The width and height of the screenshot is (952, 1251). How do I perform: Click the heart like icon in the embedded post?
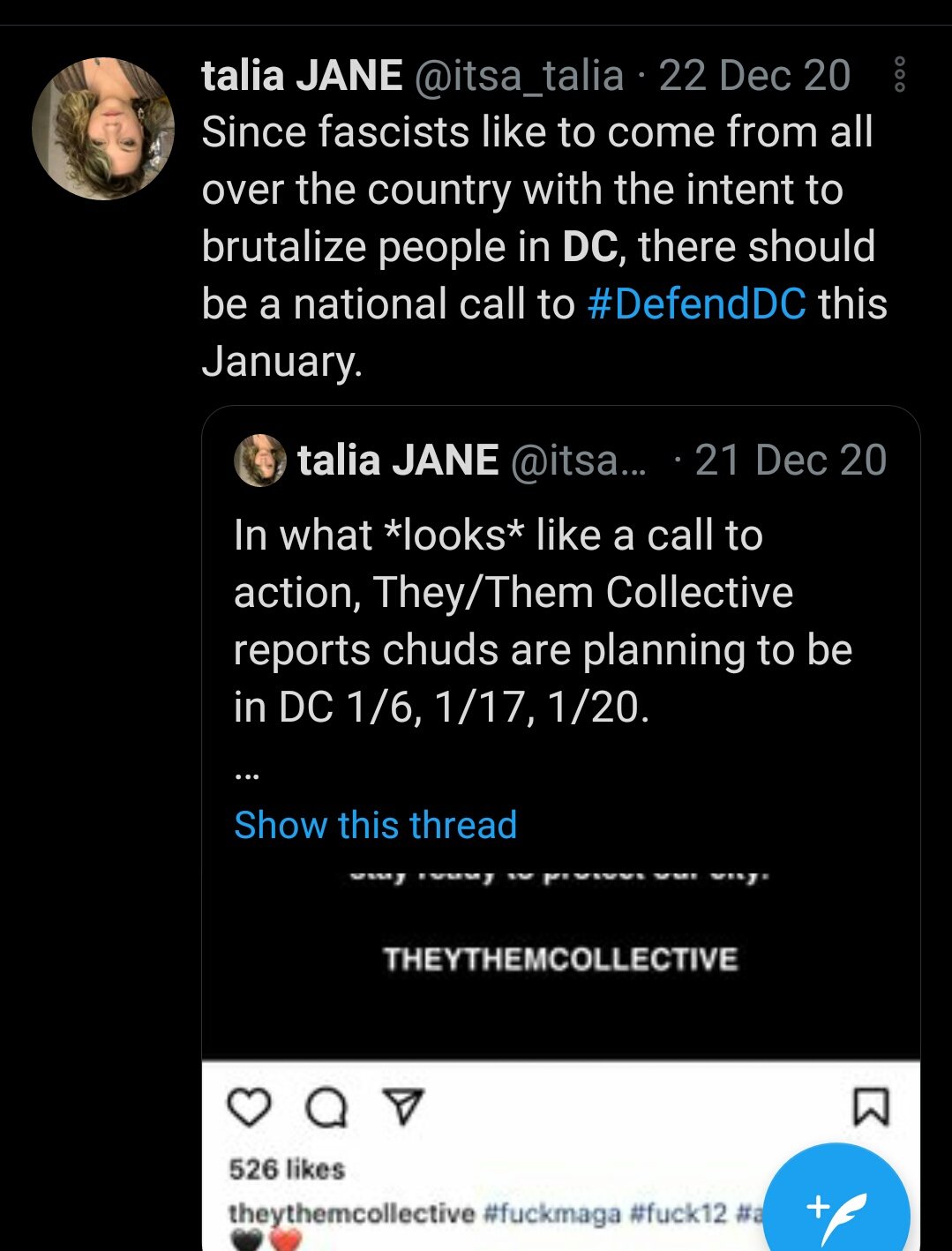point(249,1107)
